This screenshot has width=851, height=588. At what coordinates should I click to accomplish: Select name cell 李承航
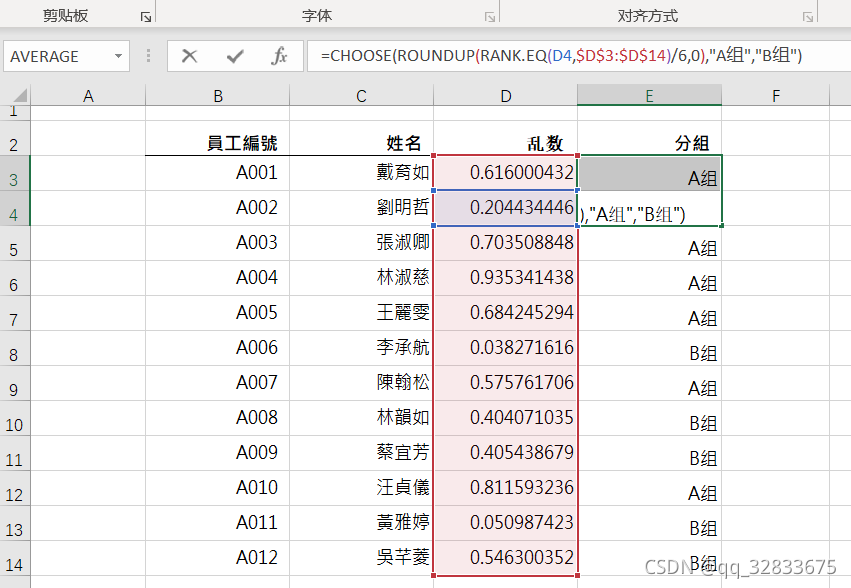pyautogui.click(x=361, y=348)
